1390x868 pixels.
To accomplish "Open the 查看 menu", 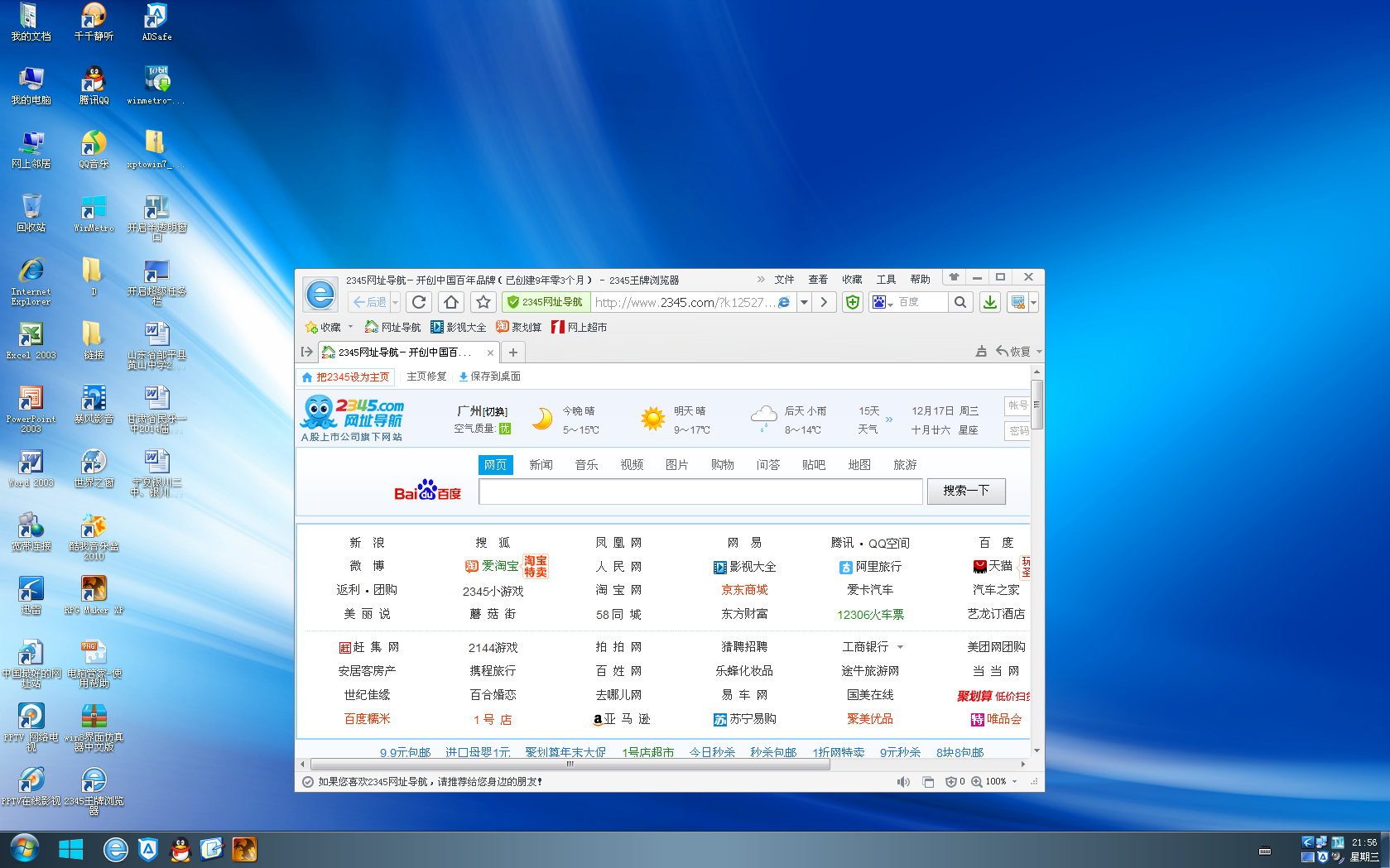I will 818,280.
